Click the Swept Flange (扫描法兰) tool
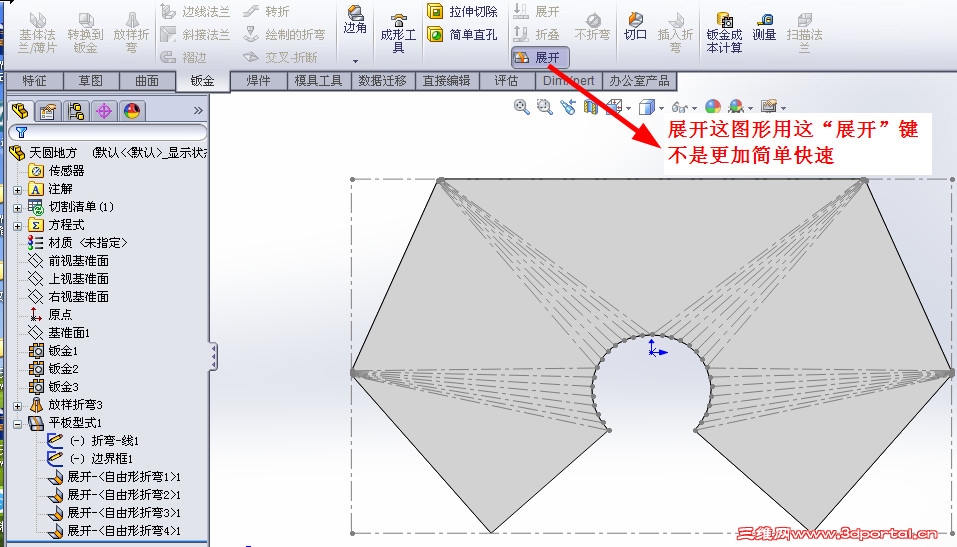This screenshot has height=547, width=957. pyautogui.click(x=804, y=34)
